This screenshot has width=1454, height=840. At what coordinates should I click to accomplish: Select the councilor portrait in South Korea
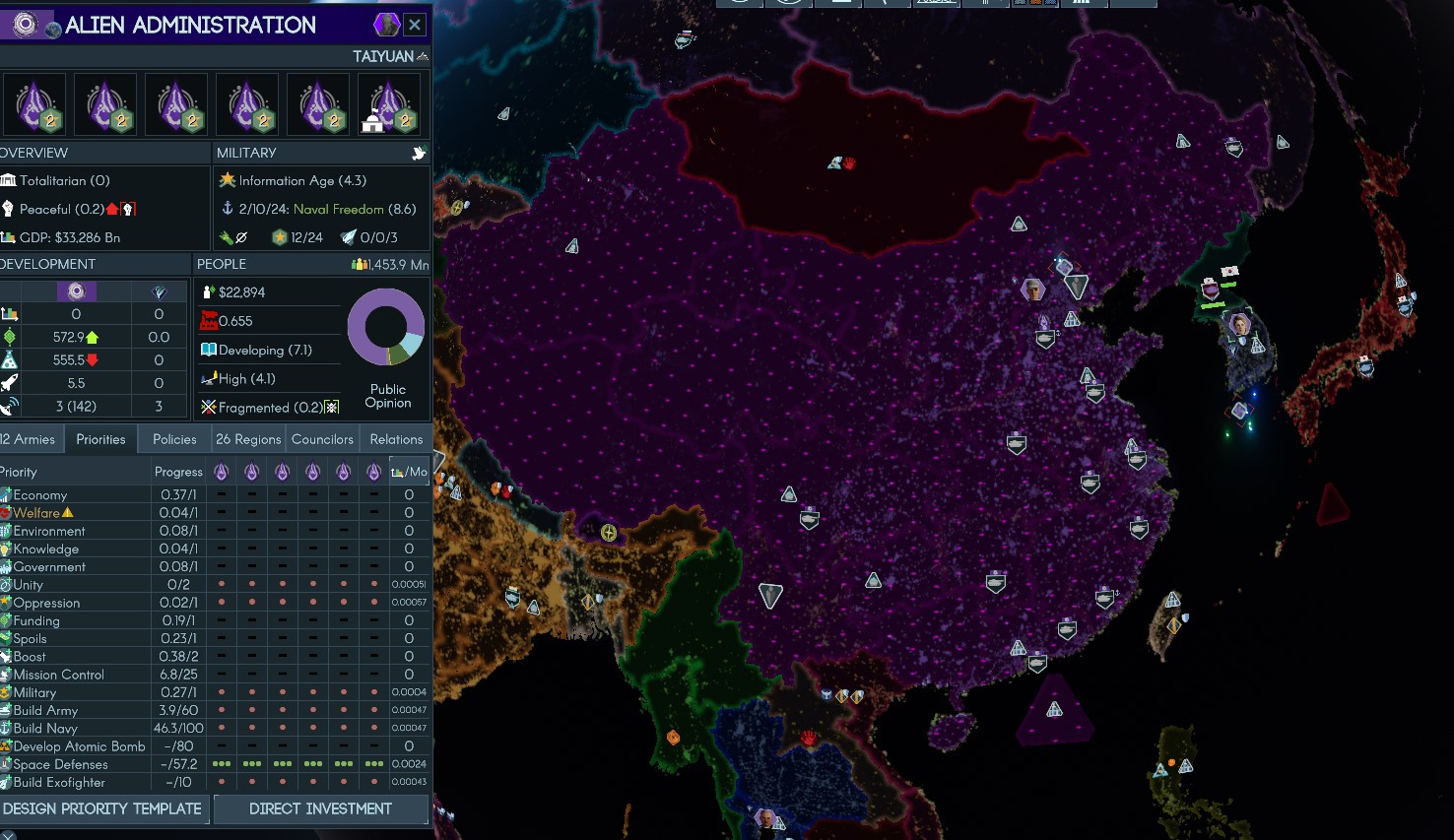click(1240, 324)
